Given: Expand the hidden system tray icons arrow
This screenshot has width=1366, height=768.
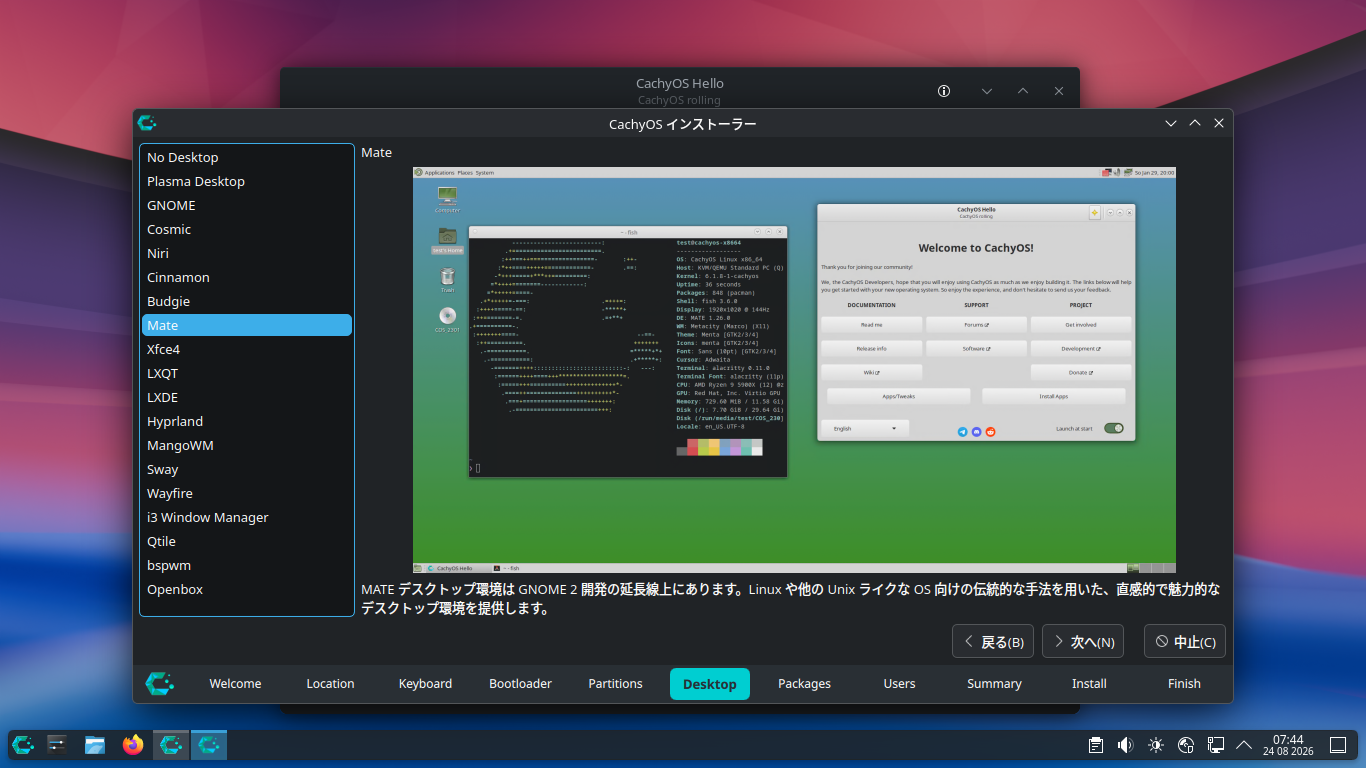Looking at the screenshot, I should 1245,744.
